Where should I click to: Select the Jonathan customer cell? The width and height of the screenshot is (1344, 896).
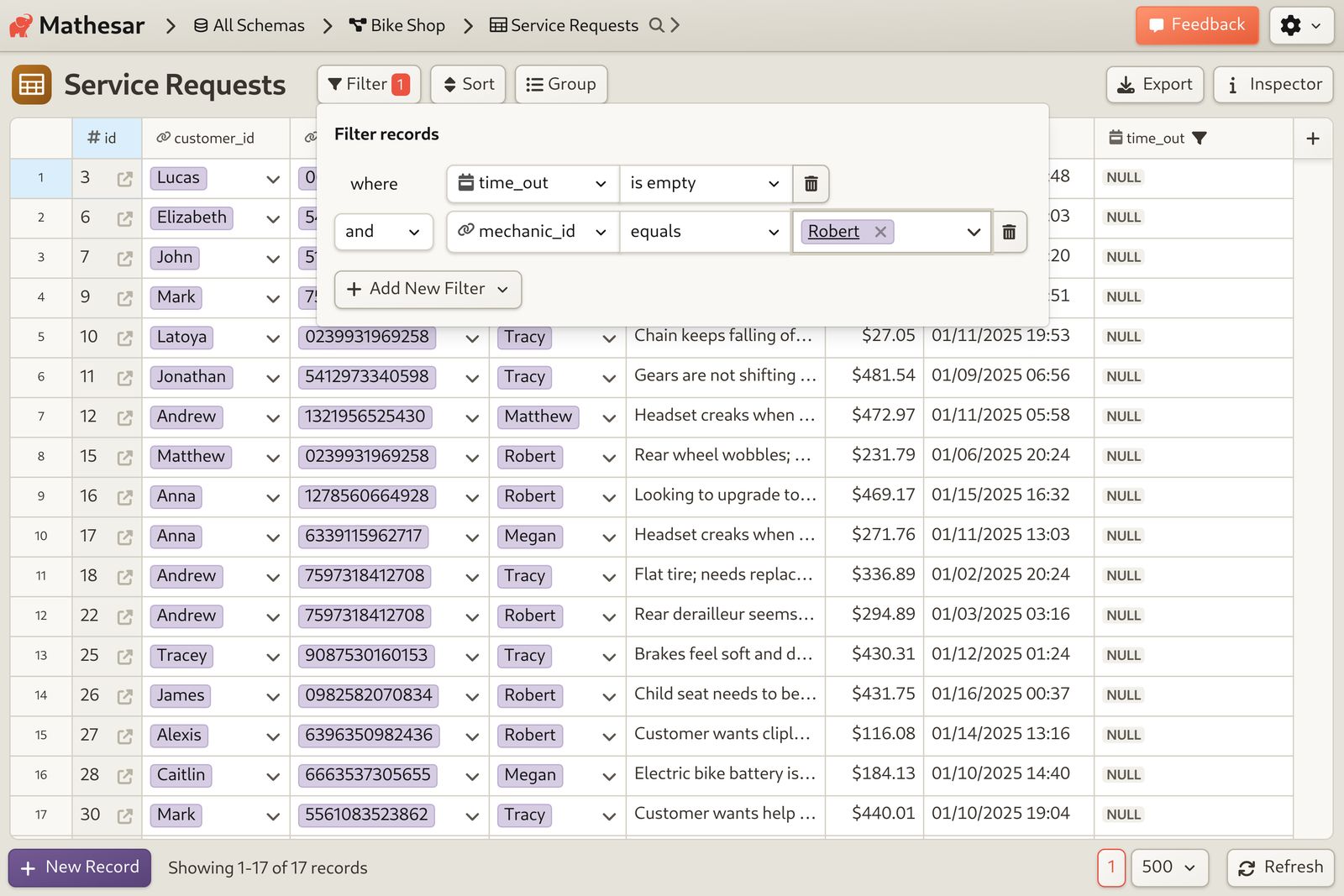point(216,377)
